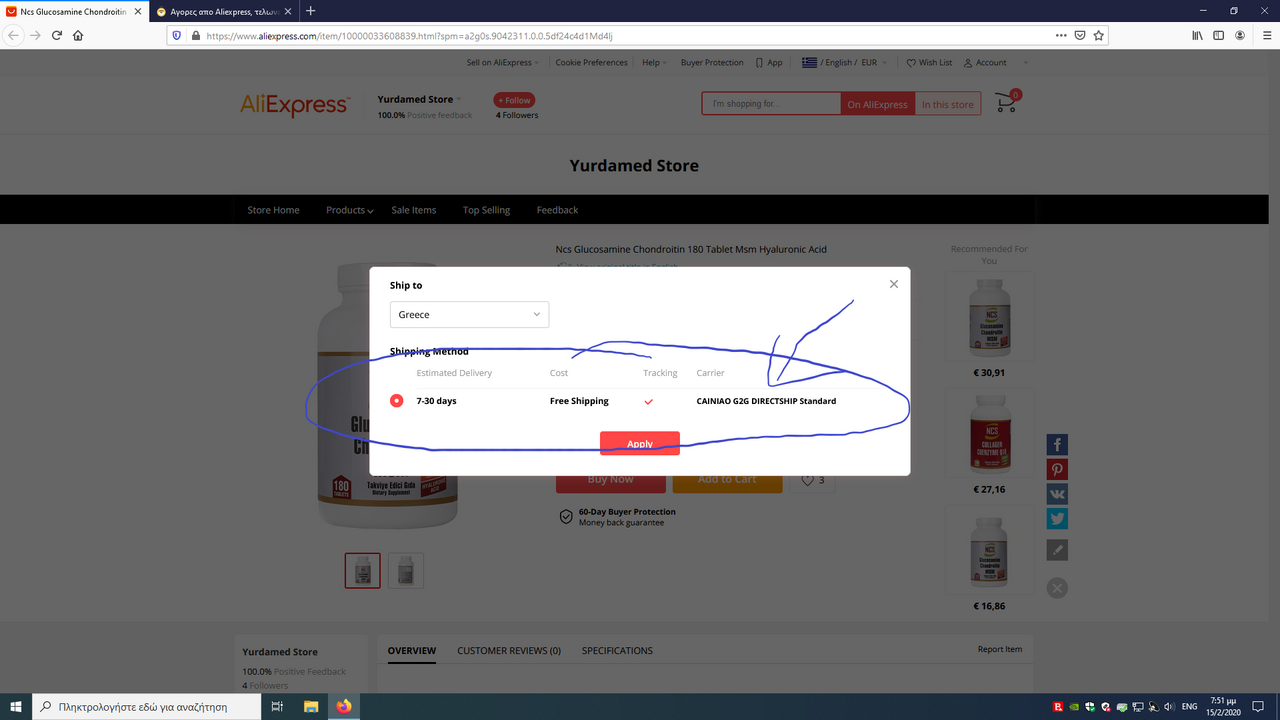1280x720 pixels.
Task: Open Wish List
Action: 929,62
